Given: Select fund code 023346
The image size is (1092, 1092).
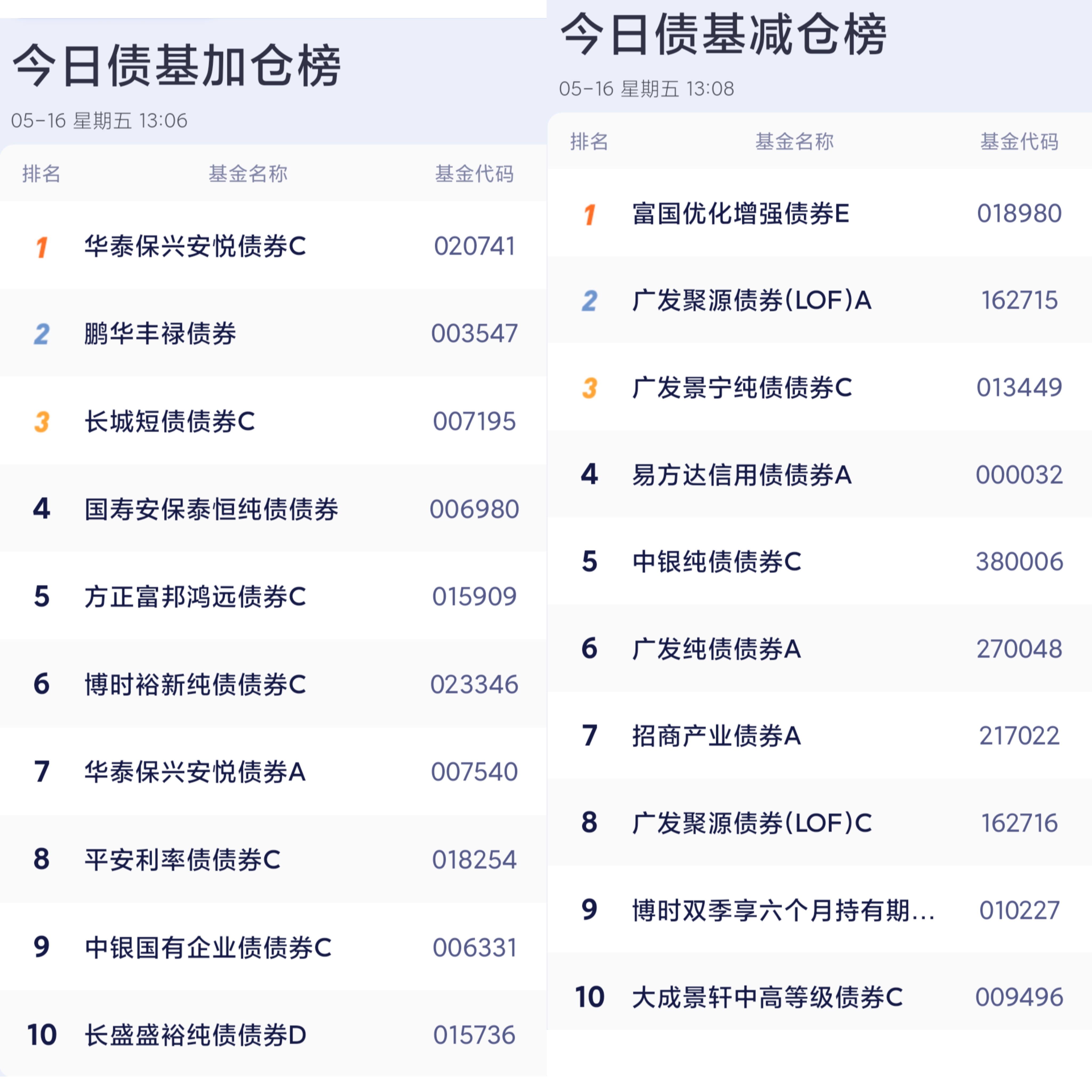Looking at the screenshot, I should [x=474, y=684].
